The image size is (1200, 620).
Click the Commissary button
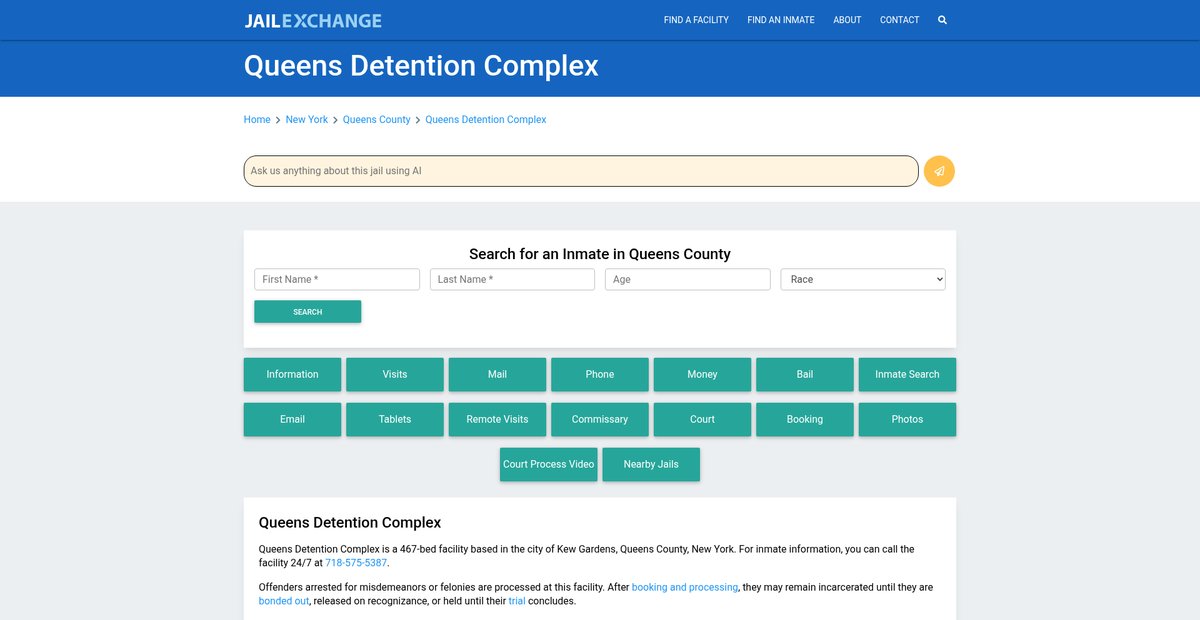point(600,419)
